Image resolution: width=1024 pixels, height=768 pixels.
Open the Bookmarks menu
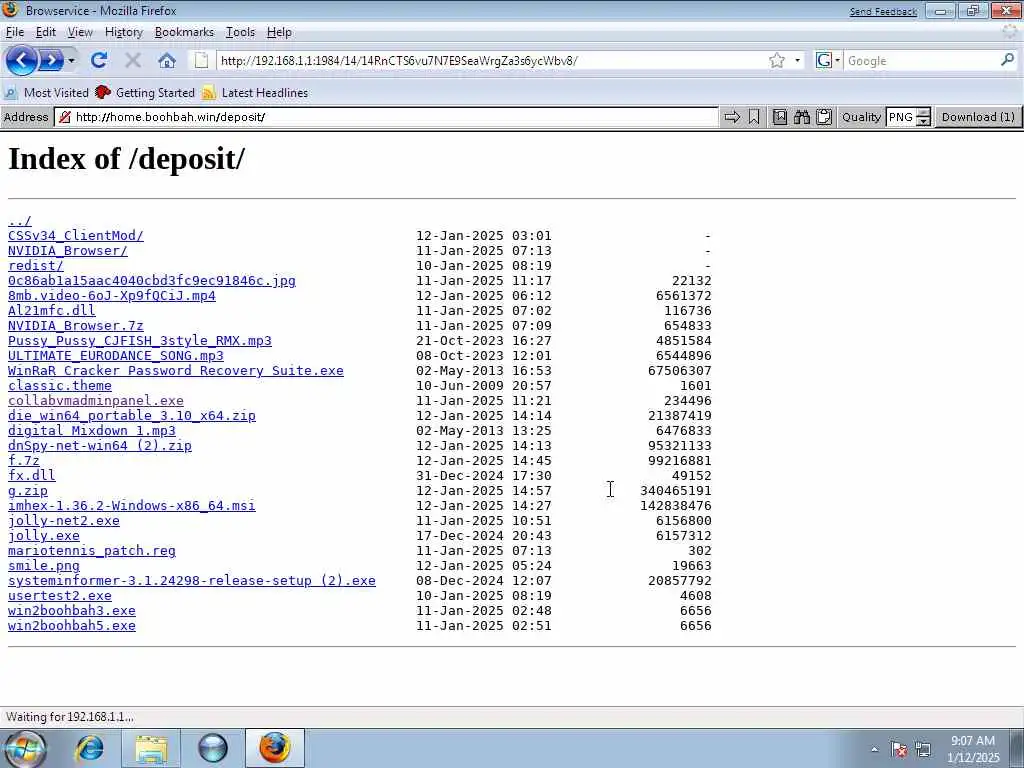click(x=184, y=32)
